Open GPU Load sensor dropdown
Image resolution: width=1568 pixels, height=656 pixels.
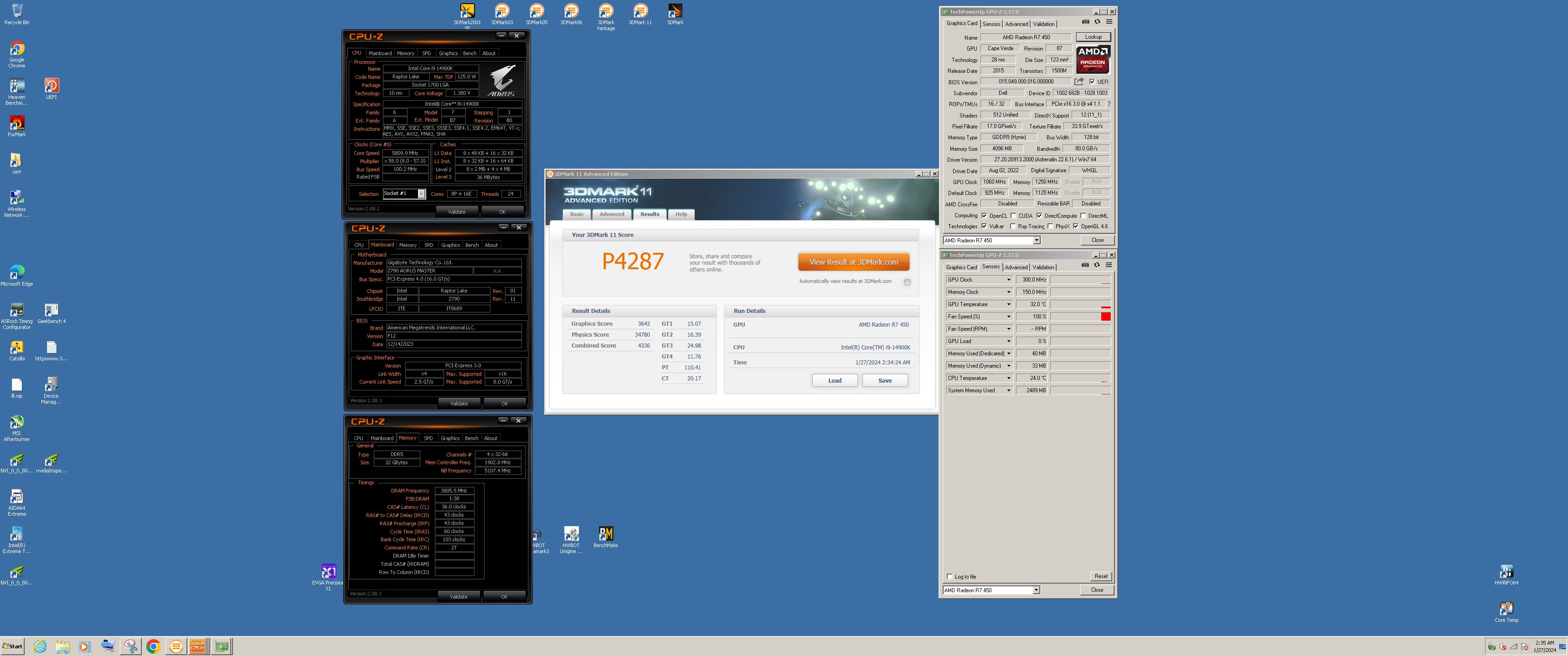[1008, 341]
